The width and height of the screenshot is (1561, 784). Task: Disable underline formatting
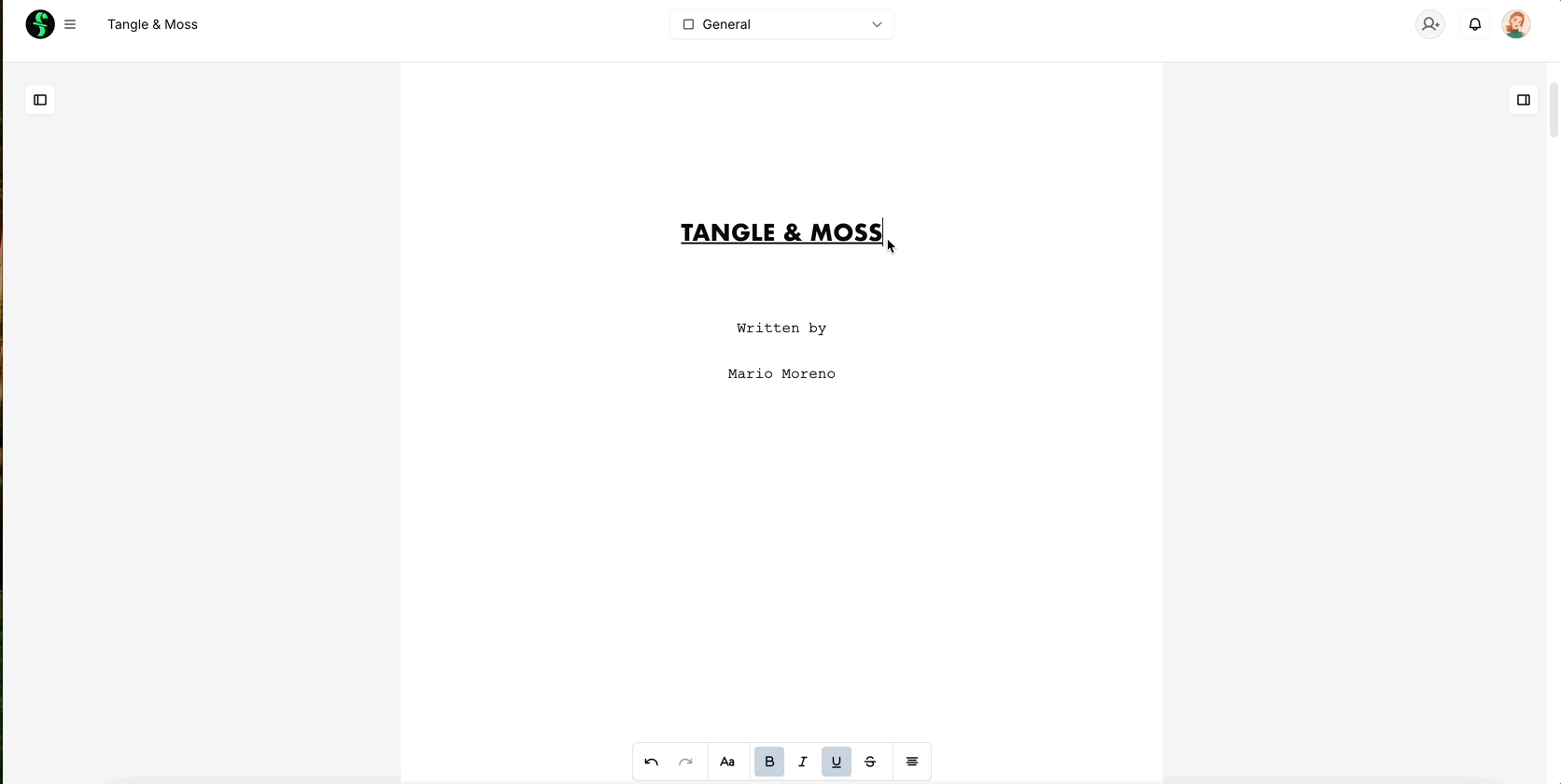coord(837,762)
